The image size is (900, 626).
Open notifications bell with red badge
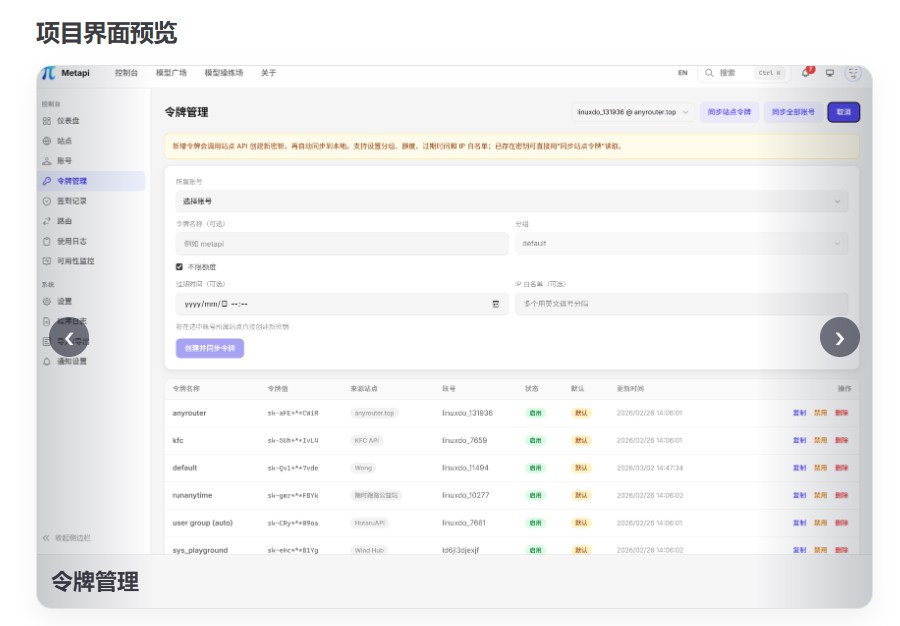(x=806, y=72)
